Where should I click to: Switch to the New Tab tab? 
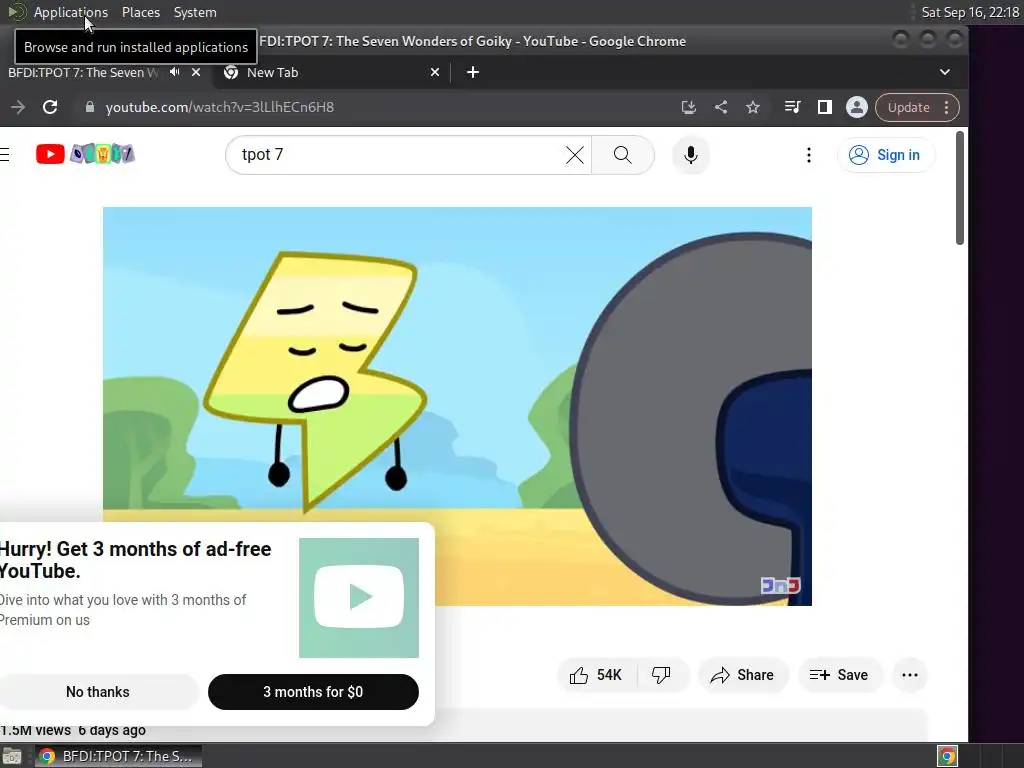coord(327,72)
